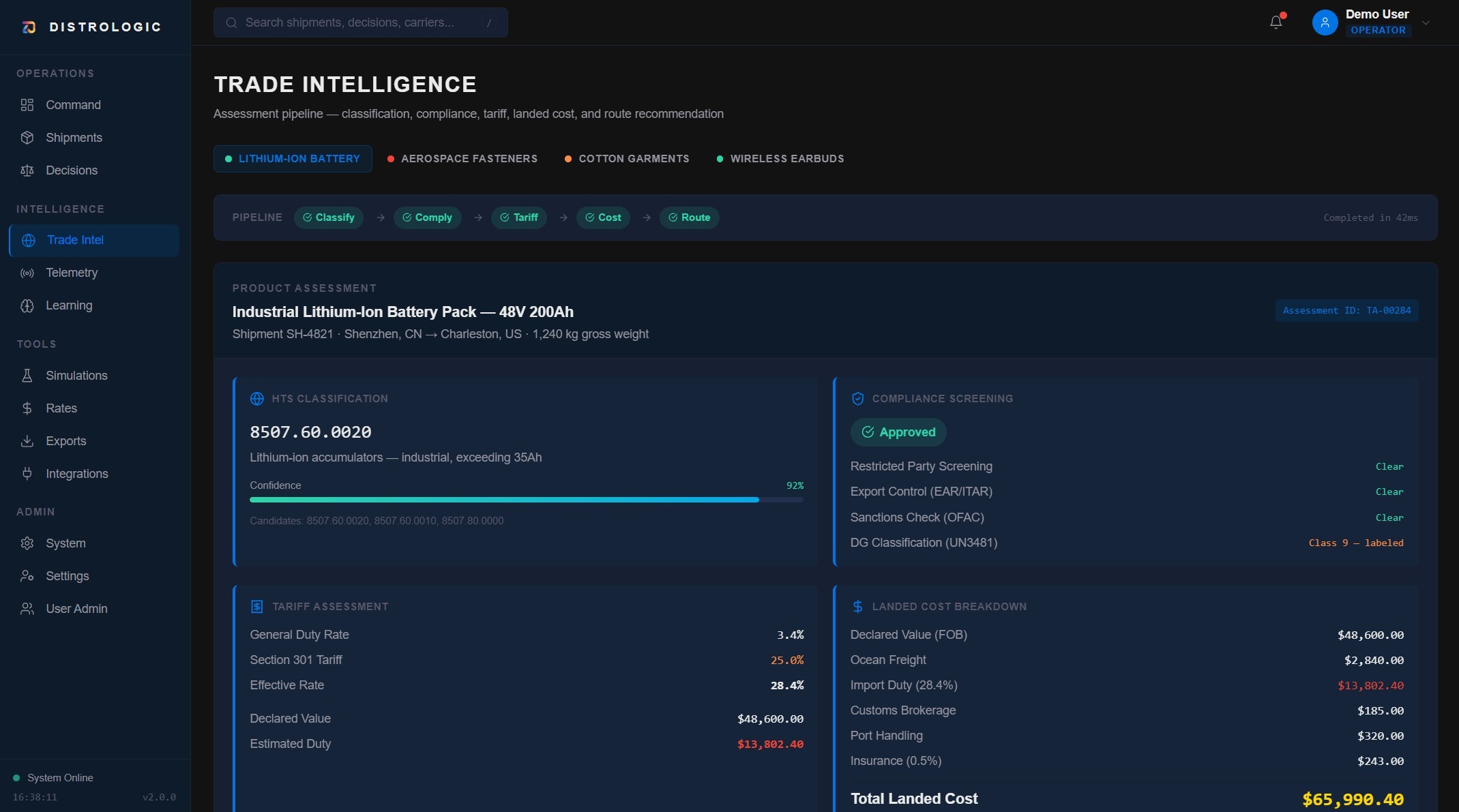This screenshot has width=1459, height=812.
Task: Click the User Admin people icon
Action: point(27,609)
